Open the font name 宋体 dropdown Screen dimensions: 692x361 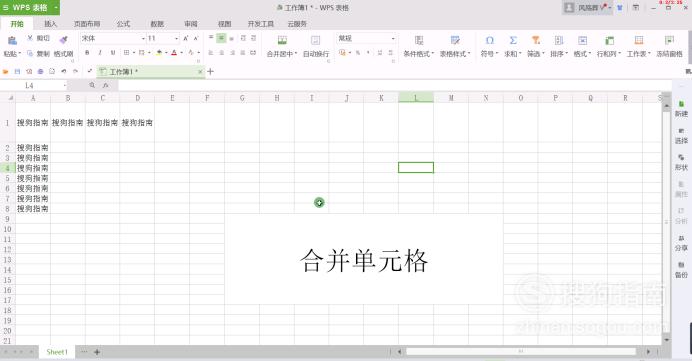[143, 39]
